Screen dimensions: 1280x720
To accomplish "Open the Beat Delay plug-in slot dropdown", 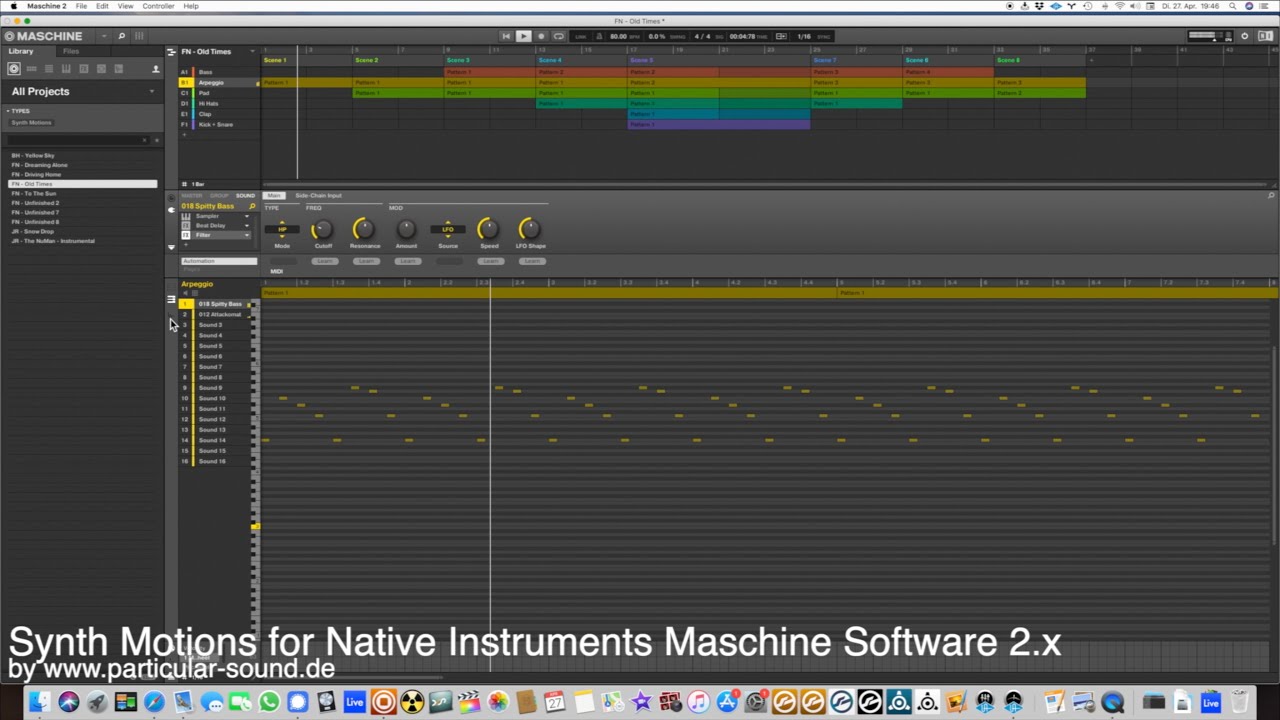I will (x=247, y=225).
